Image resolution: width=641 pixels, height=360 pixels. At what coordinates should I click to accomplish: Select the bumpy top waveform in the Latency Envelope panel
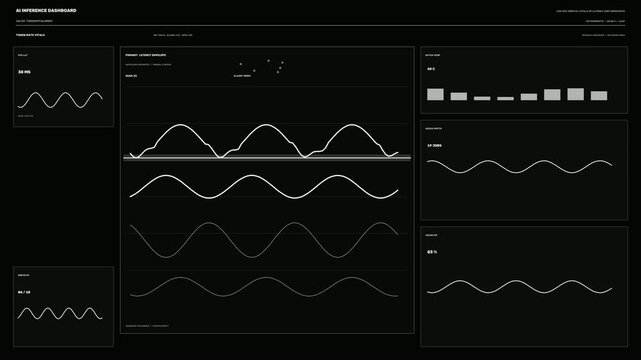(264, 141)
